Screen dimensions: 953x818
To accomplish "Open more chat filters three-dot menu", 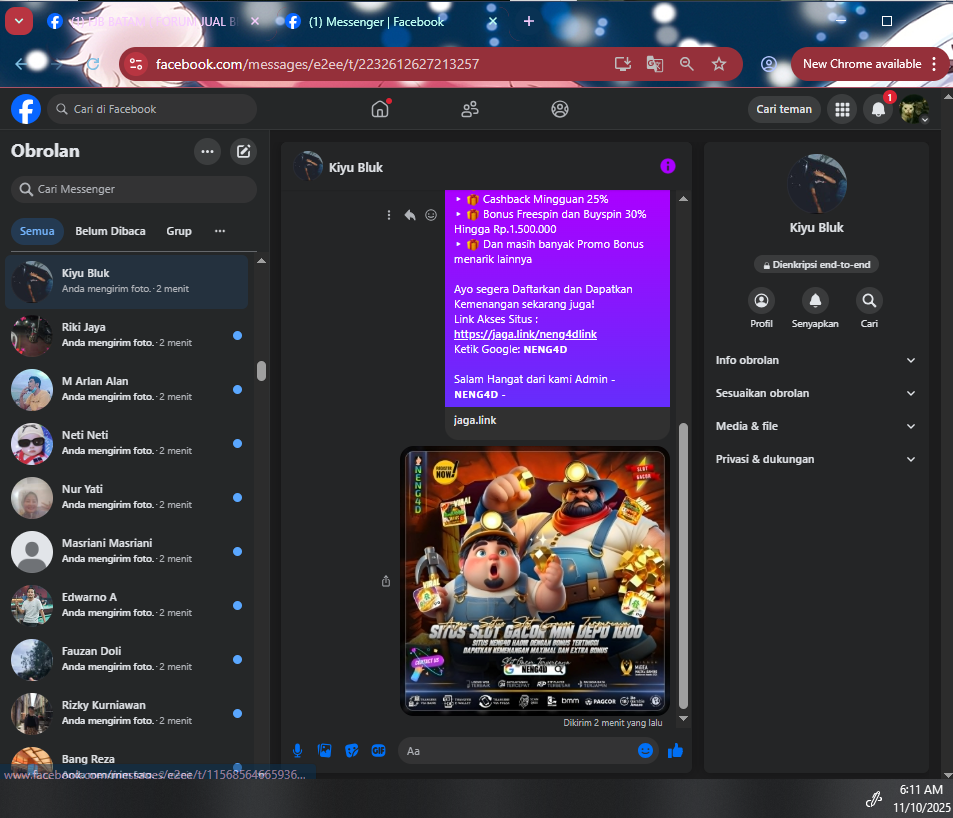I will click(x=220, y=231).
